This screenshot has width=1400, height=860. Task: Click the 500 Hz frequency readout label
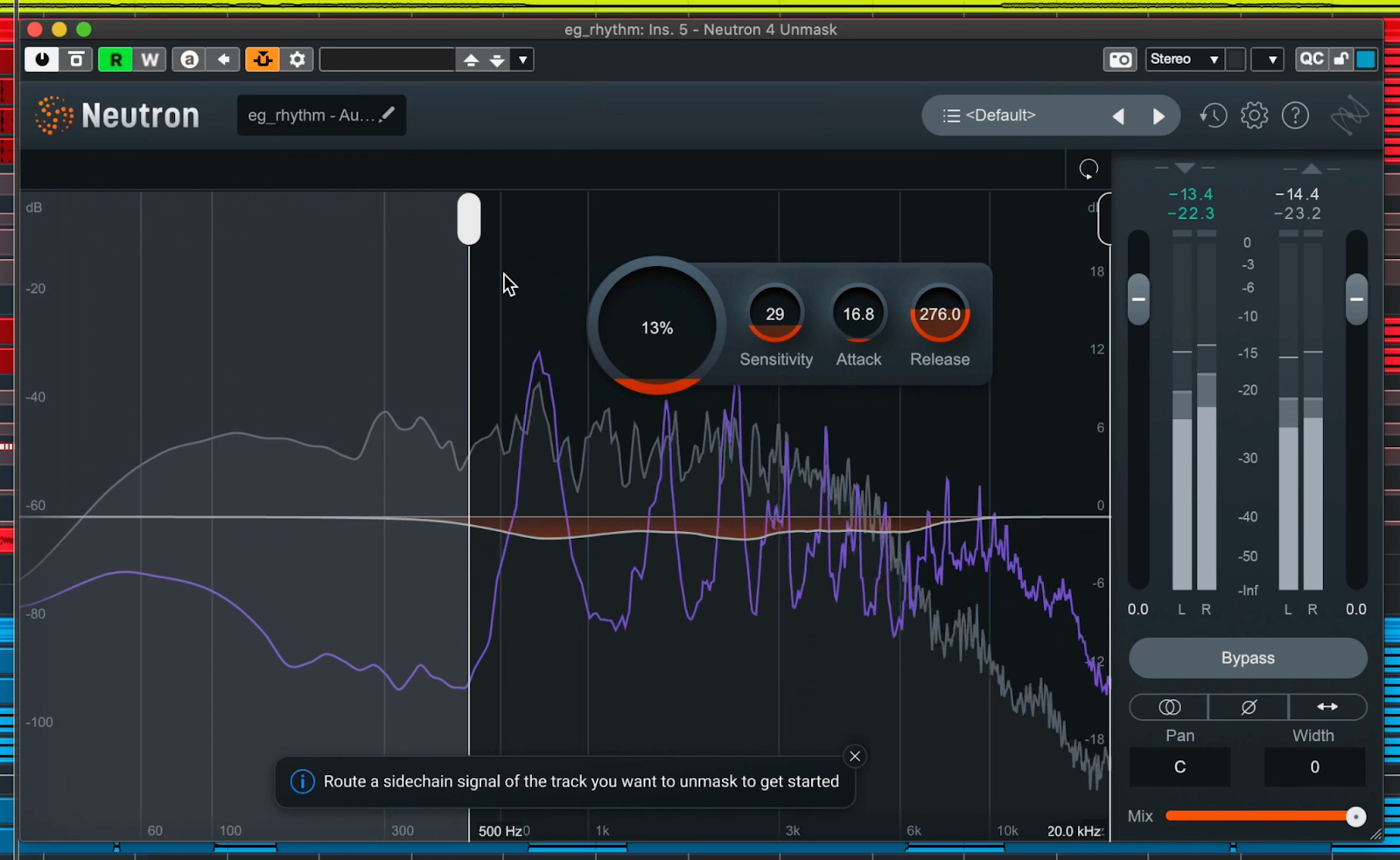(x=500, y=831)
